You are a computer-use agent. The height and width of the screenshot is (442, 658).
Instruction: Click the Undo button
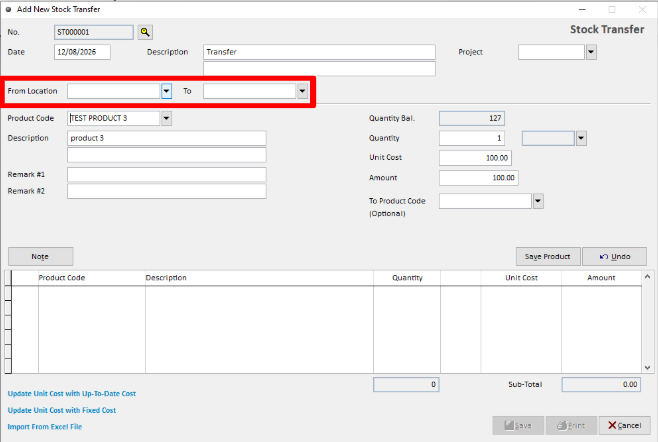[615, 256]
